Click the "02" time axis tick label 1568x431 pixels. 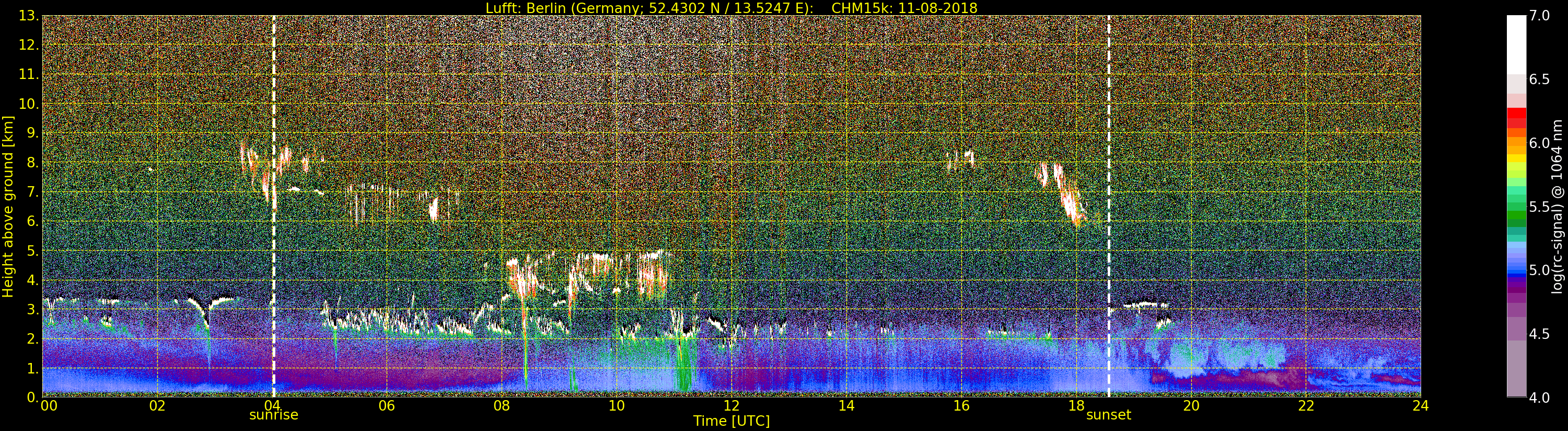tap(158, 405)
